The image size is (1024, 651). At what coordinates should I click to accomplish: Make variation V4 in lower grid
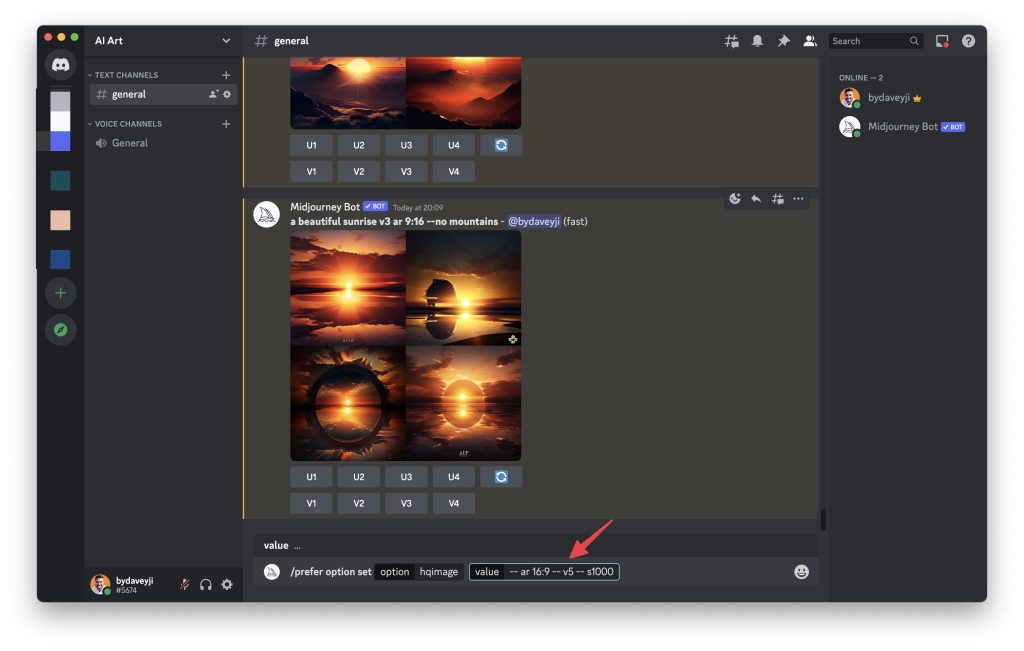click(454, 503)
